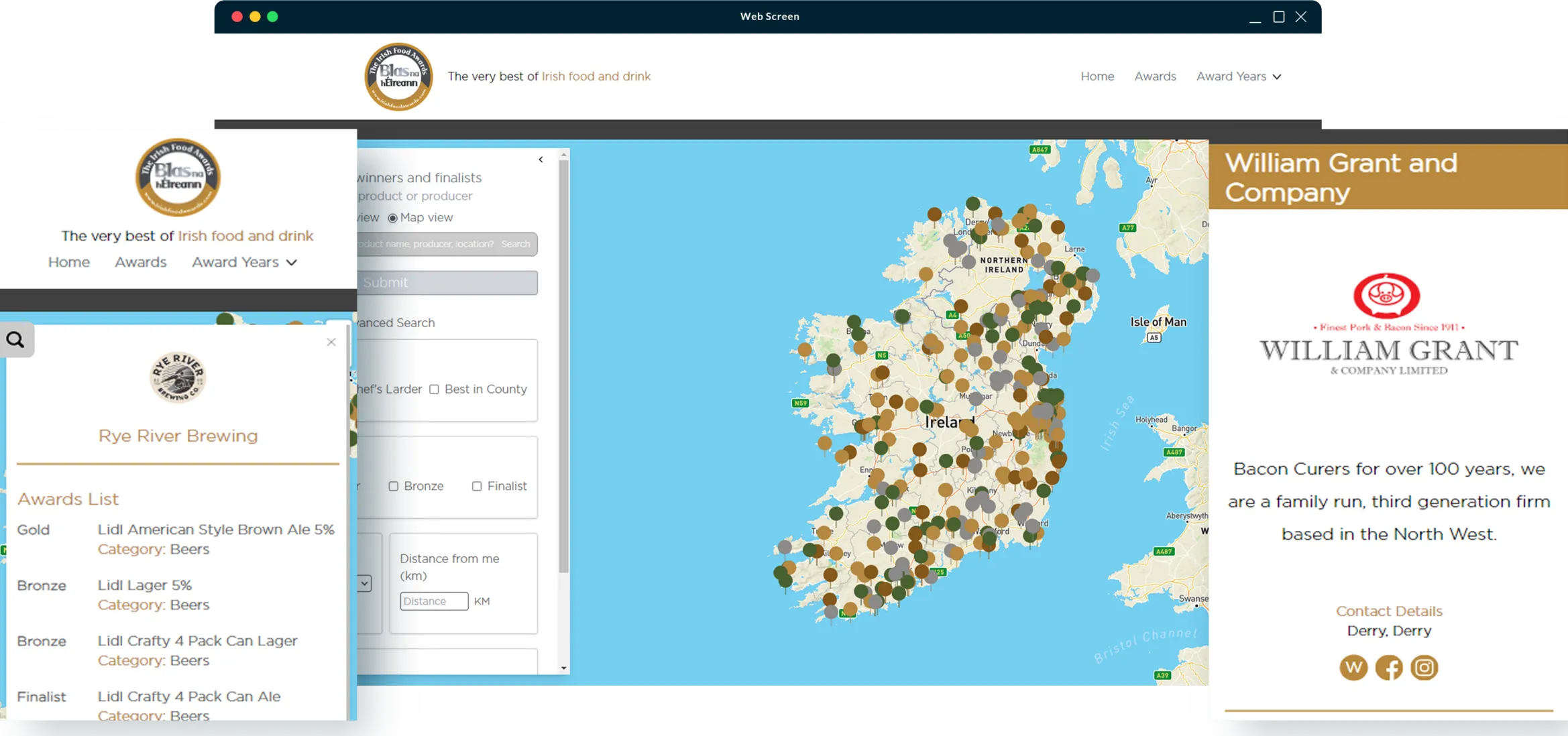Open William Grant's Instagram profile icon
The width and height of the screenshot is (1568, 736).
point(1424,668)
